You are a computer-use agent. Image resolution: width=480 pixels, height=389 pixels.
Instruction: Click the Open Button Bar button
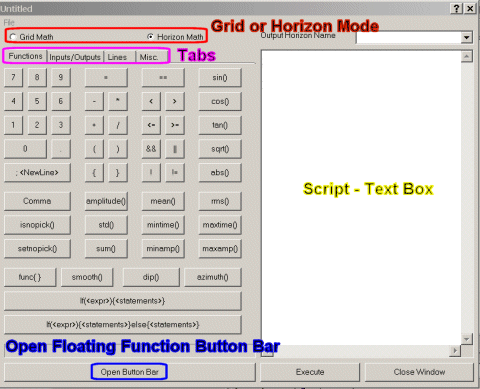129,372
